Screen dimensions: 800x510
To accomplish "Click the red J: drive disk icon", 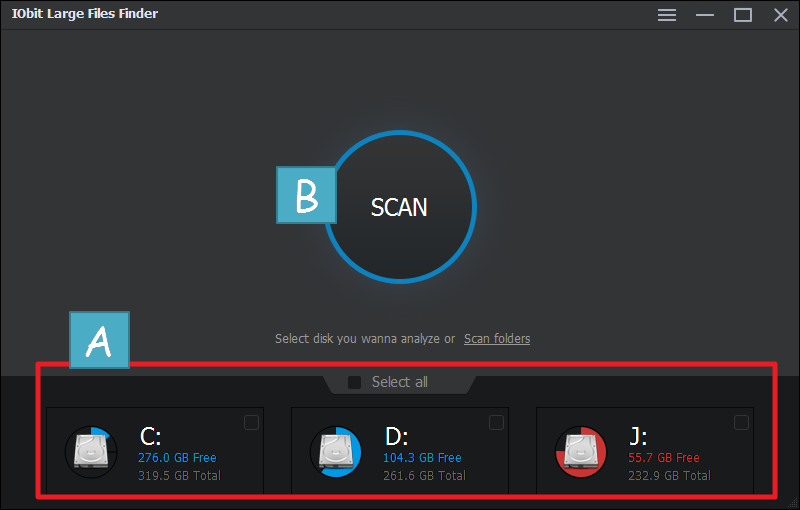I will click(581, 451).
